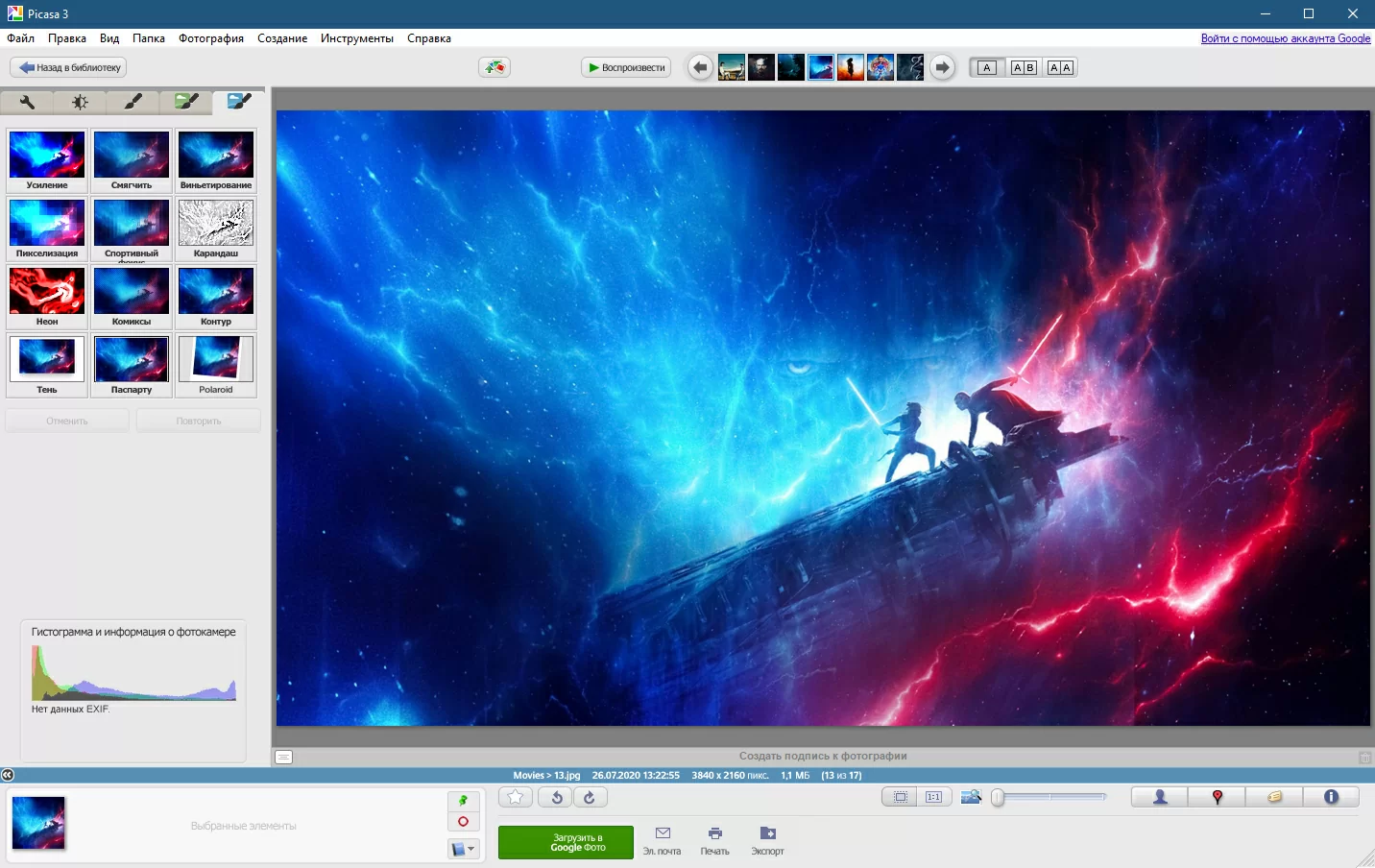
Task: Apply the Polaroid effect
Action: point(216,365)
